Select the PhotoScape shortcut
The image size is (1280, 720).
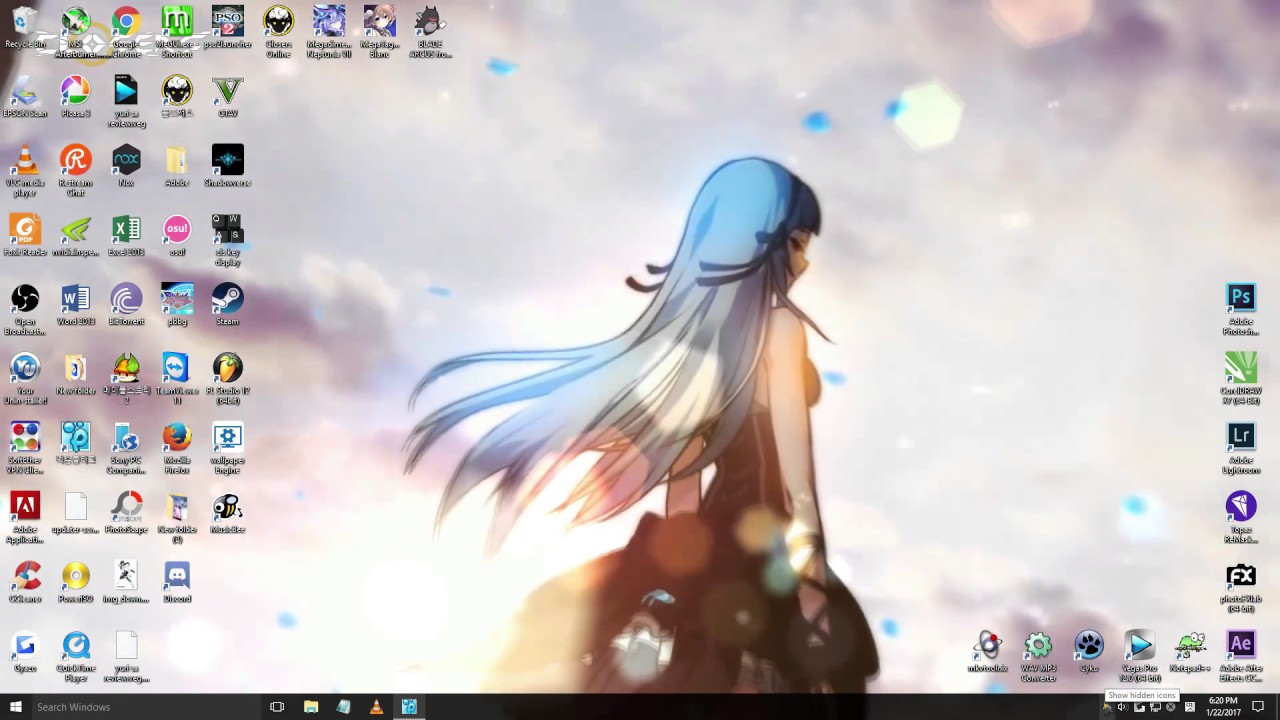coord(126,513)
